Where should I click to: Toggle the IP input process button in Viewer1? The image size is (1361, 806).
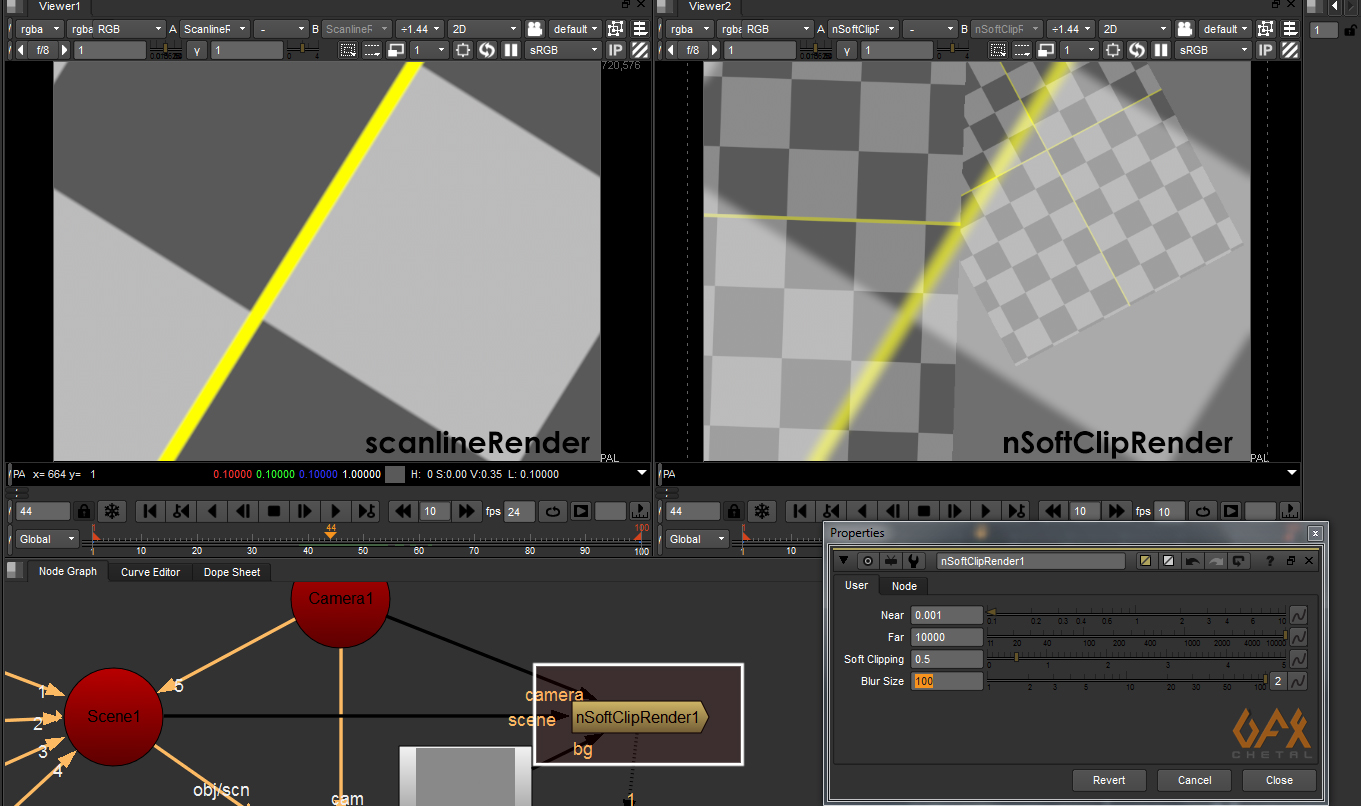coord(616,50)
